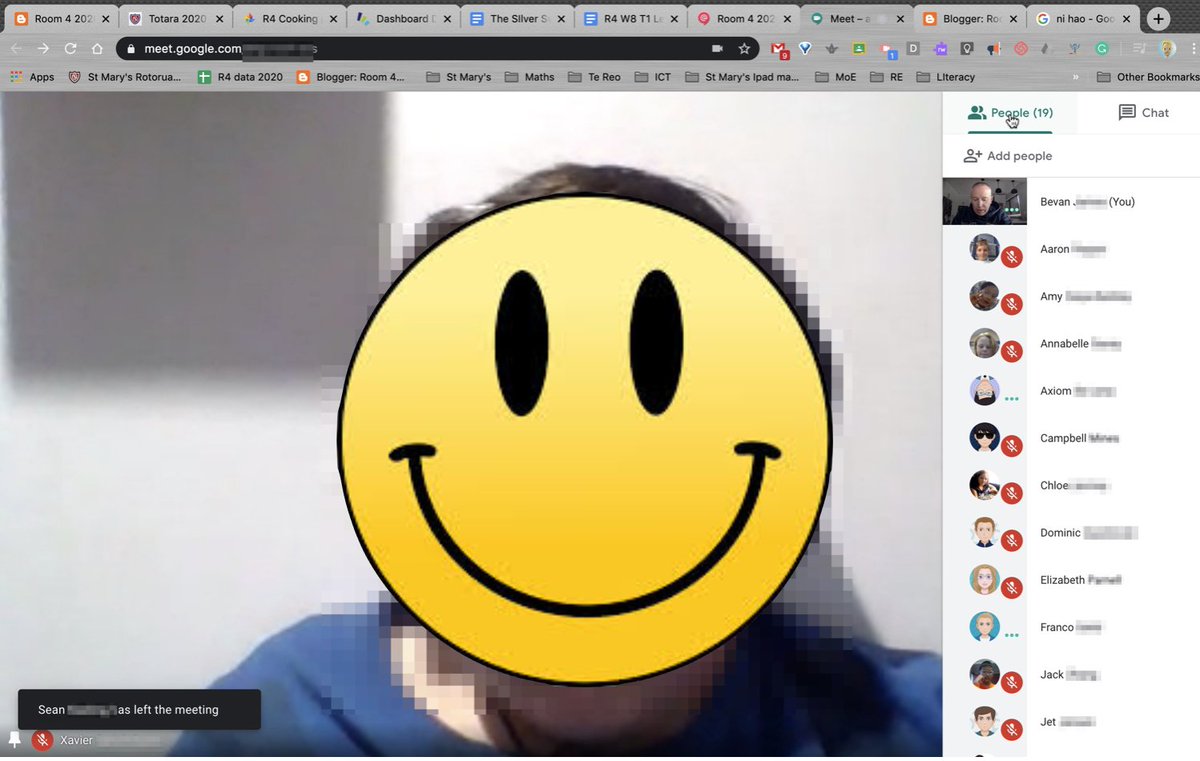Reload the current page
Image resolution: width=1200 pixels, height=761 pixels.
[70, 48]
